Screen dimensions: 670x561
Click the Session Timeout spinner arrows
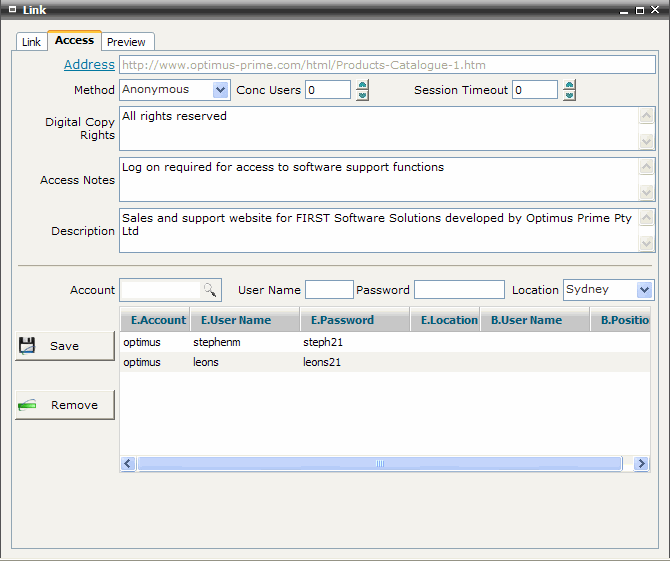pyautogui.click(x=569, y=90)
